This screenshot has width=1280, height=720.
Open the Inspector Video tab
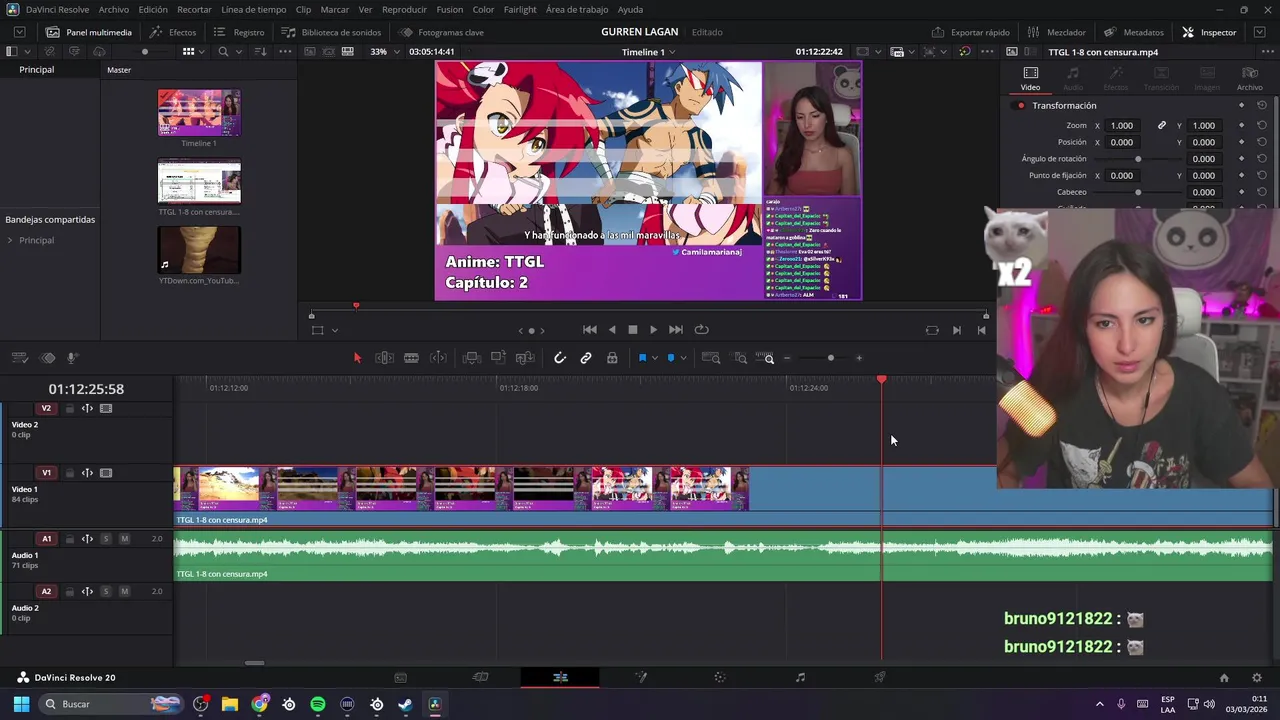[x=1030, y=79]
